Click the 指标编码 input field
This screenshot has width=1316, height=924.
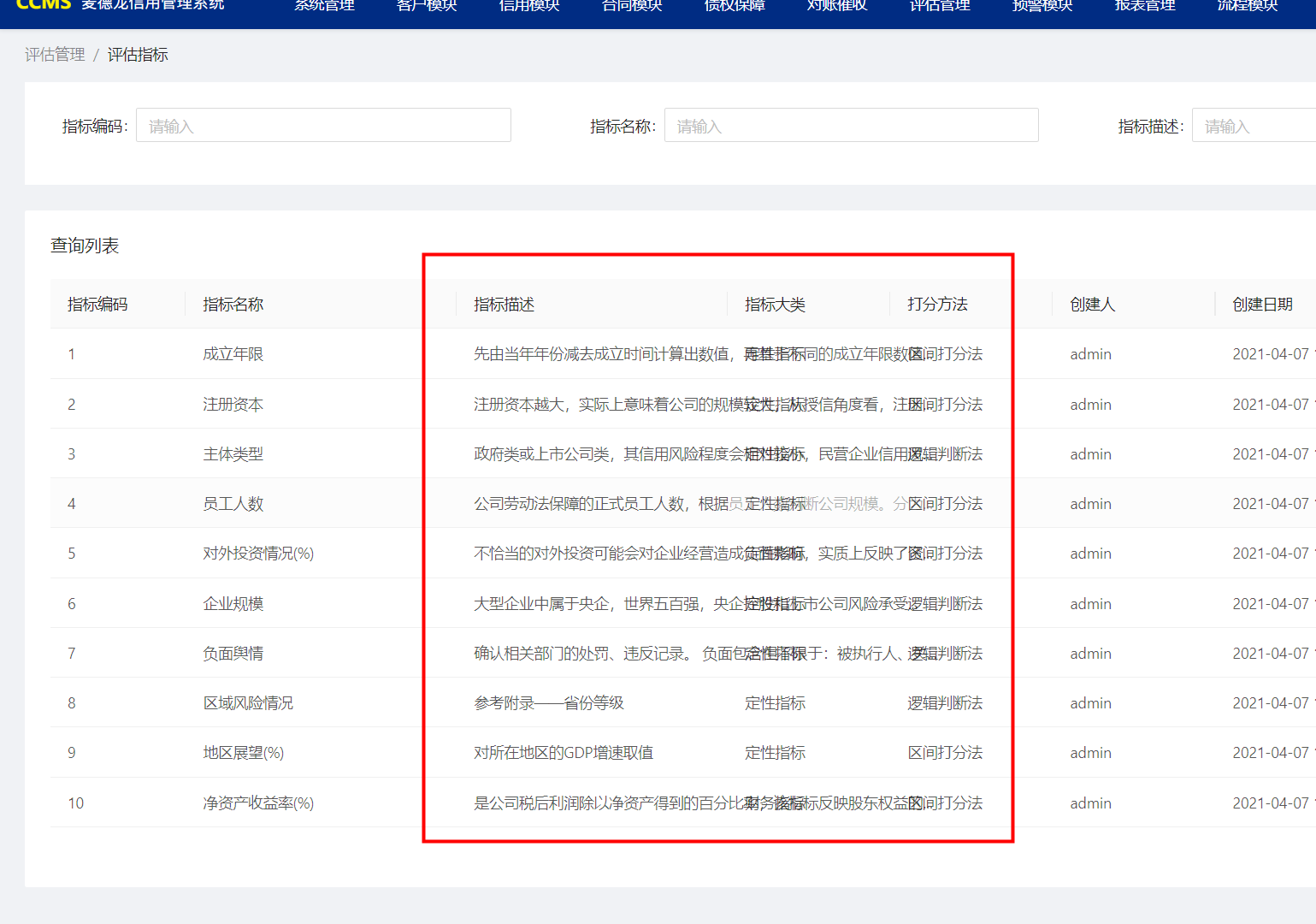322,125
